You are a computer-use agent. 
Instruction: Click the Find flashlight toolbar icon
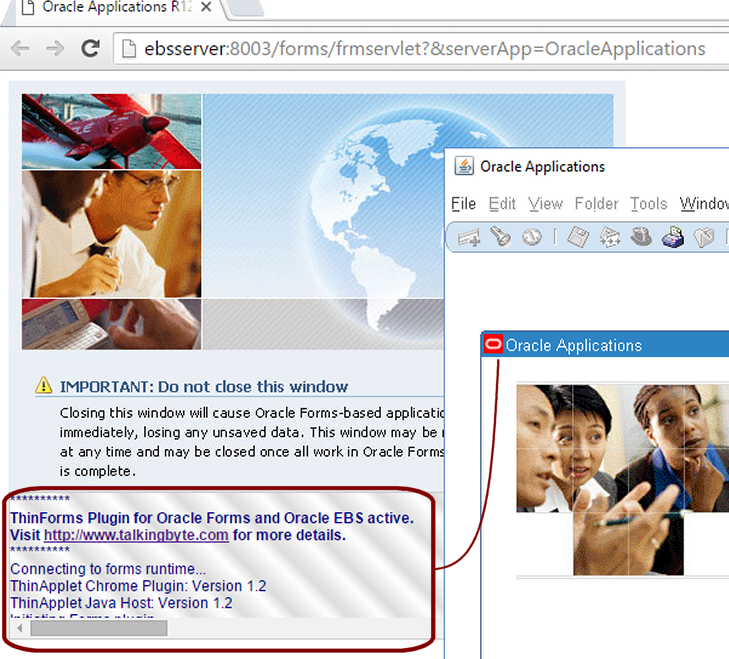point(500,236)
